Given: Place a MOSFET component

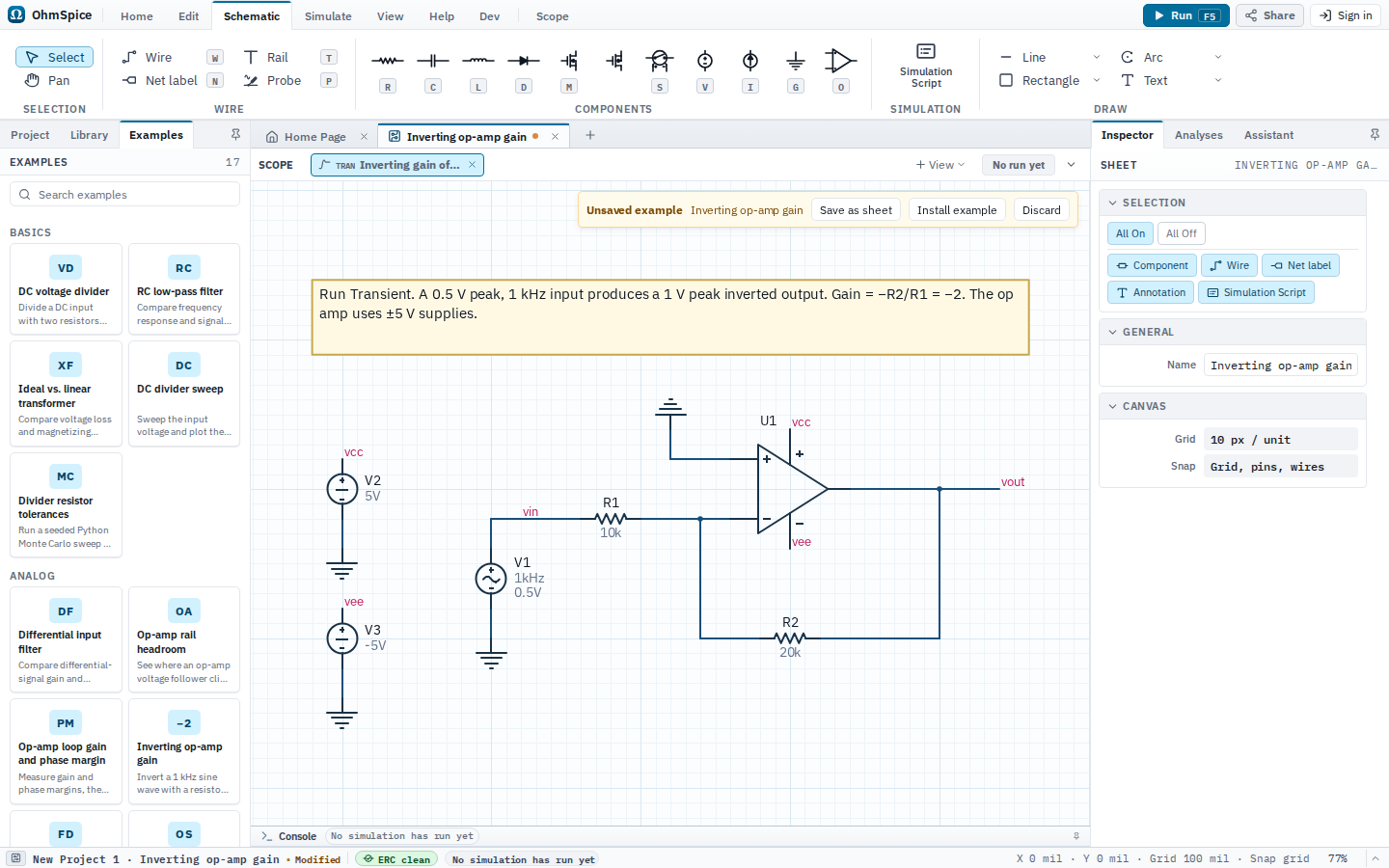Looking at the screenshot, I should pos(569,70).
